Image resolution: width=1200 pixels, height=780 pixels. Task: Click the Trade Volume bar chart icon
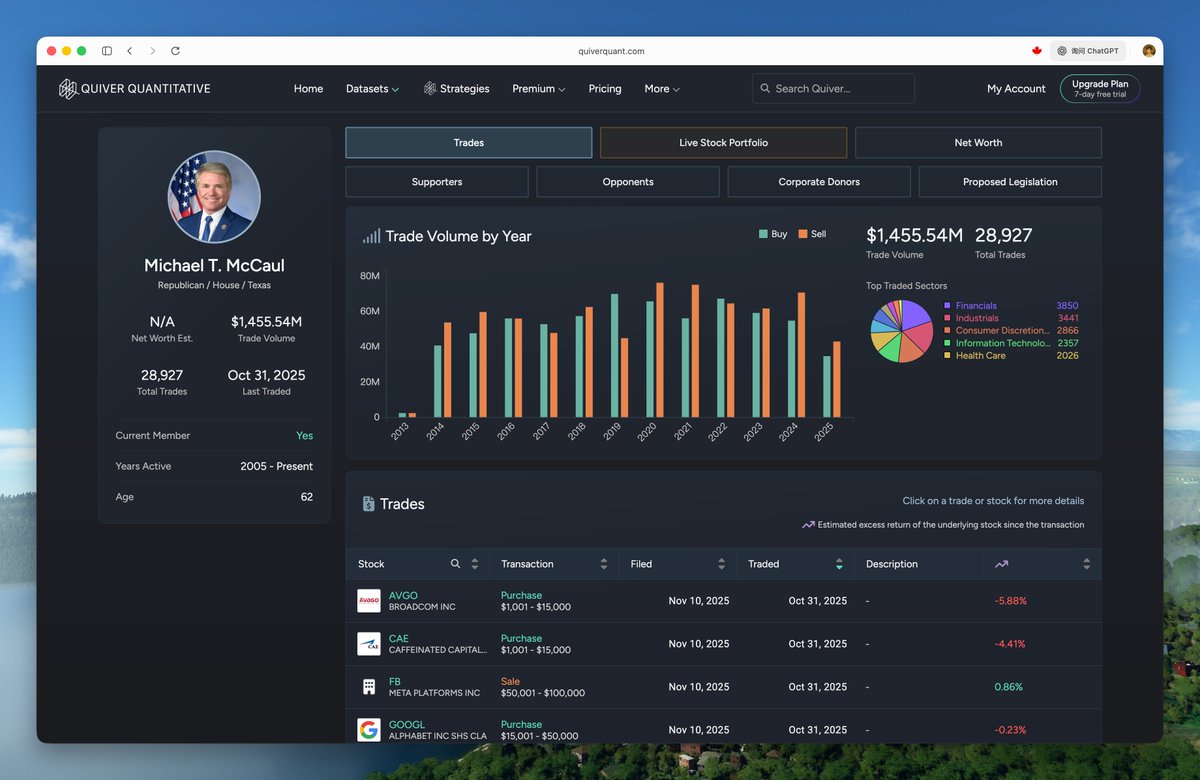coord(371,236)
